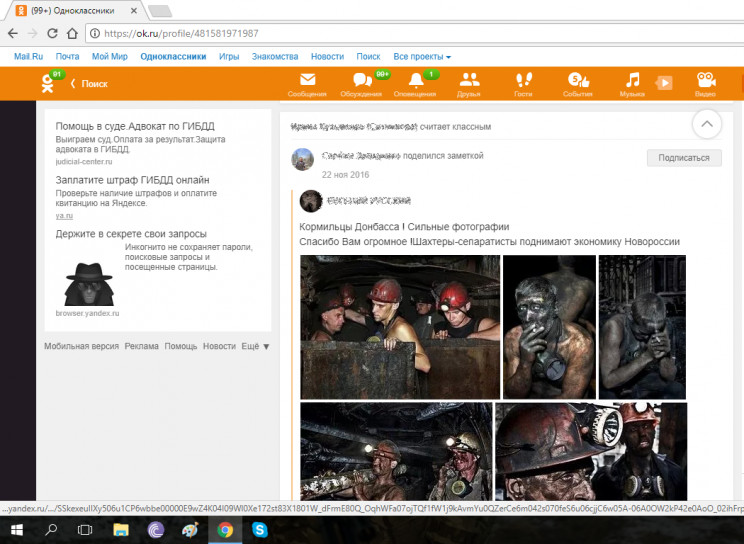This screenshot has width=744, height=544.
Task: Open Paint palette icon in taskbar
Action: (190, 530)
